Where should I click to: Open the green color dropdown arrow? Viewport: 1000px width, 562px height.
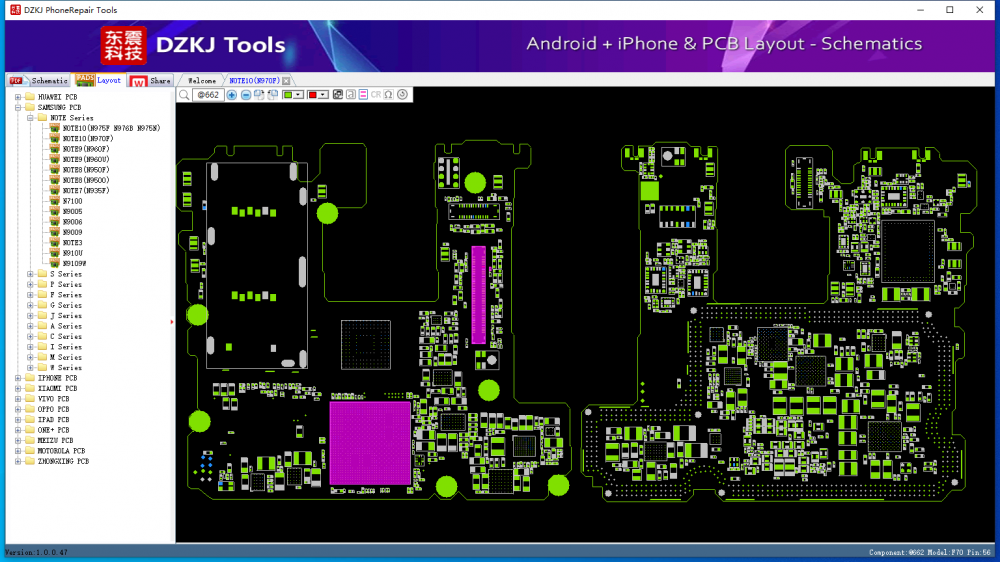click(x=300, y=95)
